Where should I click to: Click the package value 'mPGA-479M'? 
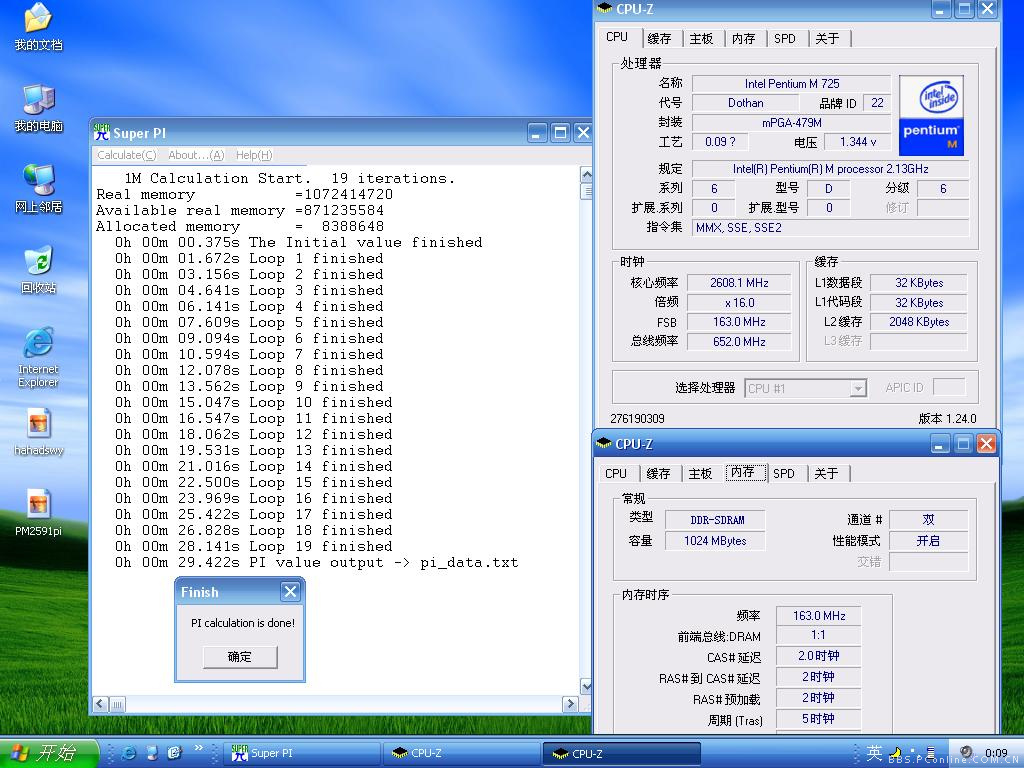click(x=792, y=123)
